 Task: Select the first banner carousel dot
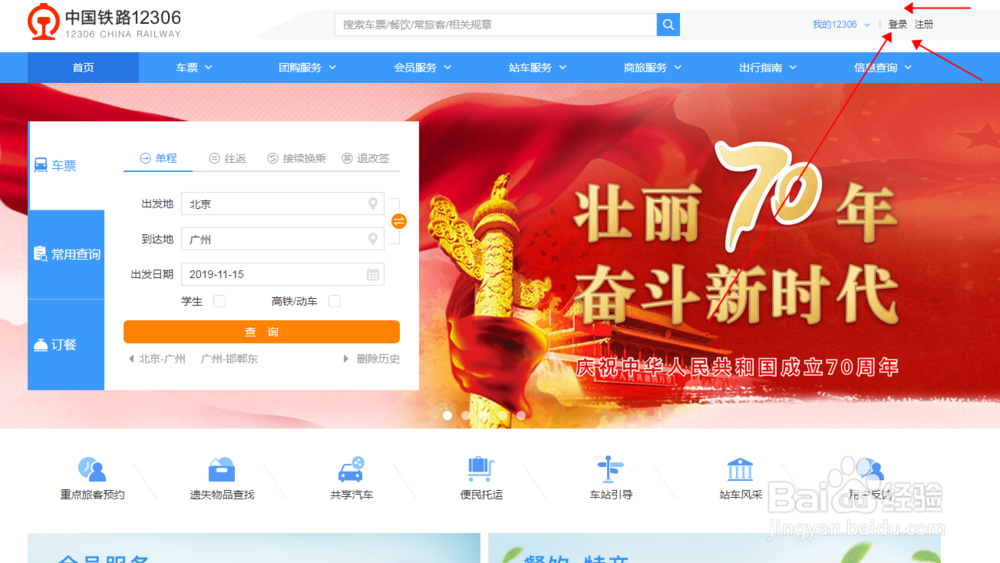pyautogui.click(x=448, y=415)
